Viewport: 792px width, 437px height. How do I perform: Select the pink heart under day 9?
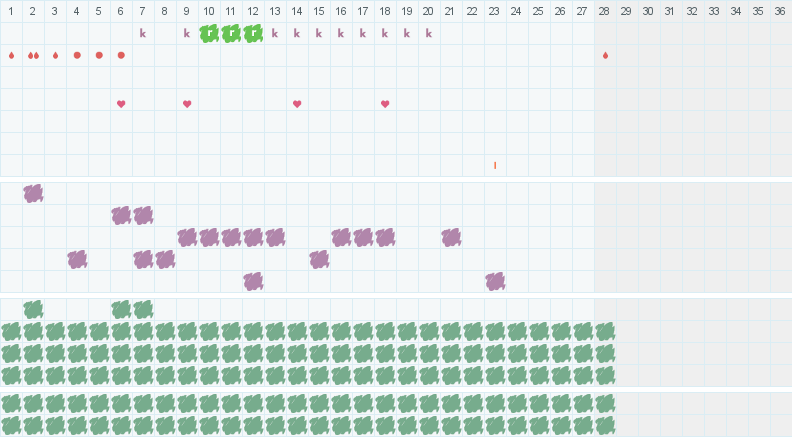(187, 104)
